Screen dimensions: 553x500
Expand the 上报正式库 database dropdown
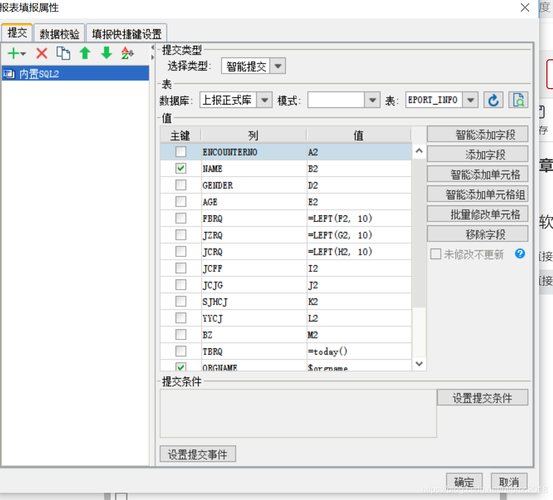(x=265, y=100)
